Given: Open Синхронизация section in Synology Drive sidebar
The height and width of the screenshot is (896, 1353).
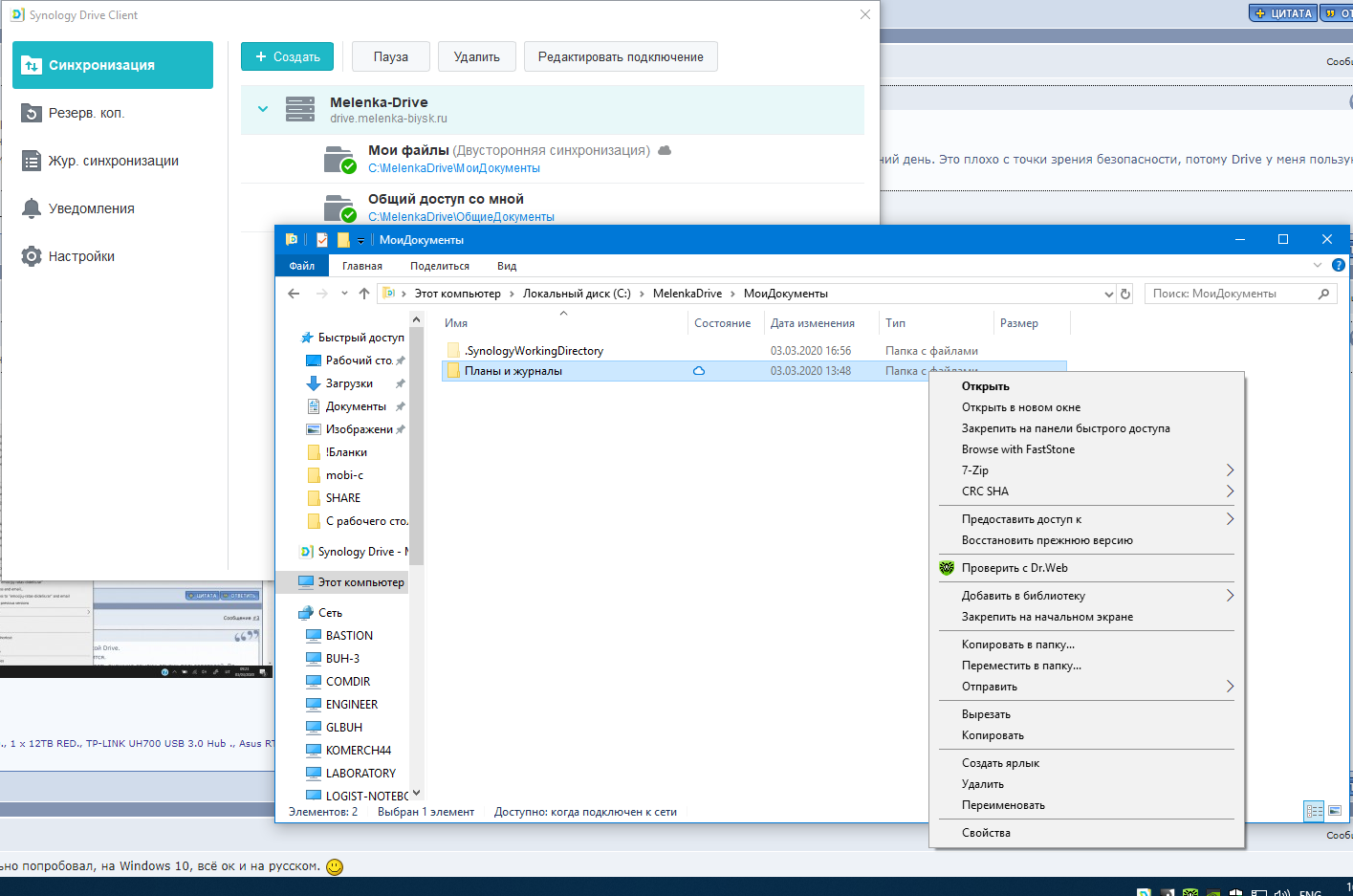Looking at the screenshot, I should 113,65.
